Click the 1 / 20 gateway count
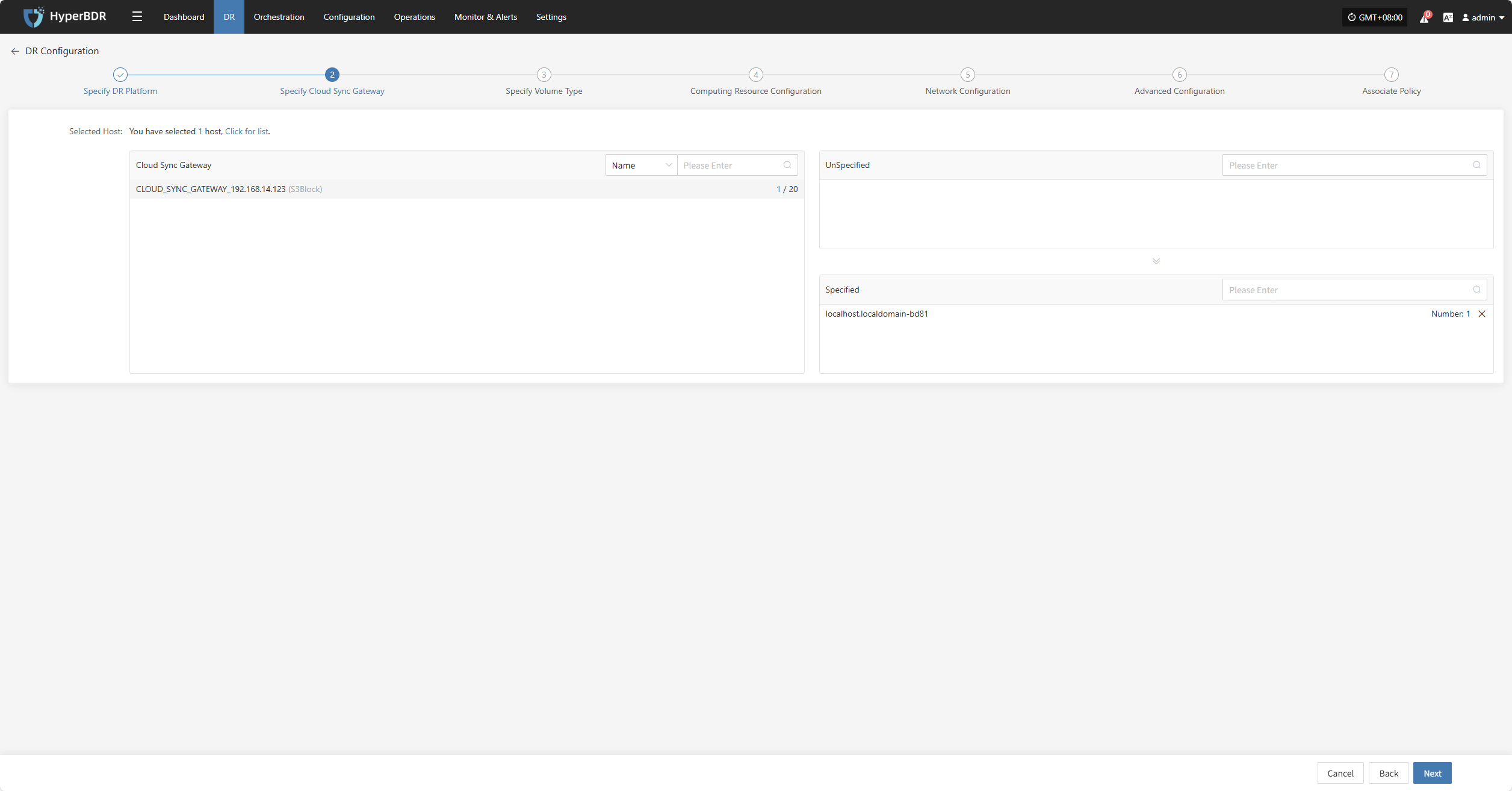 click(787, 189)
